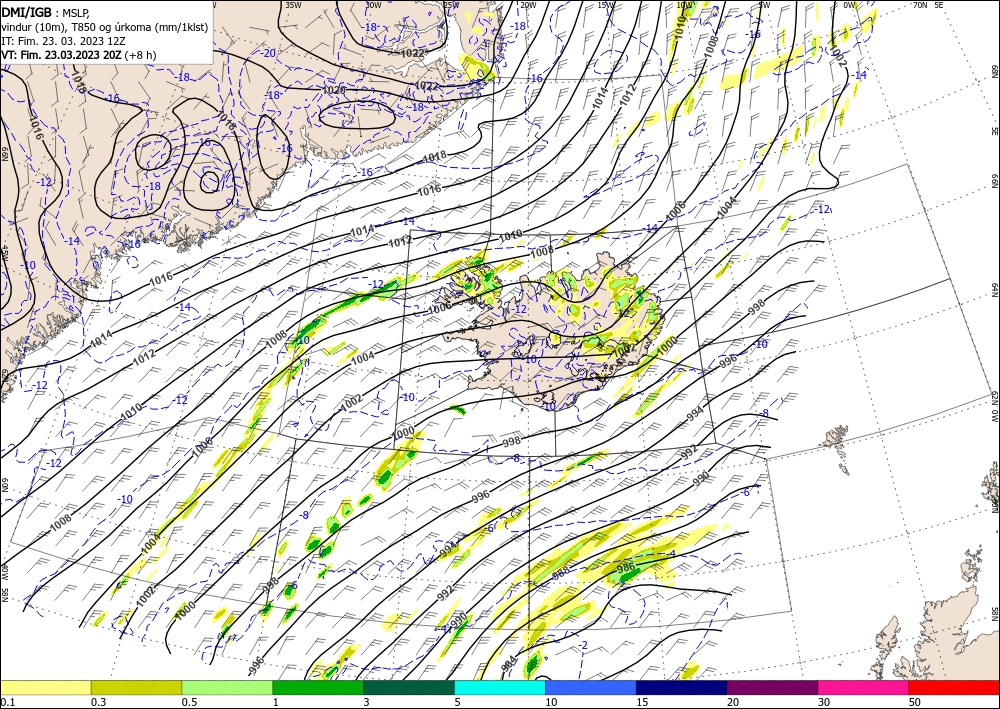The width and height of the screenshot is (1000, 709).
Task: Click the "988" isobar label
Action: (561, 572)
